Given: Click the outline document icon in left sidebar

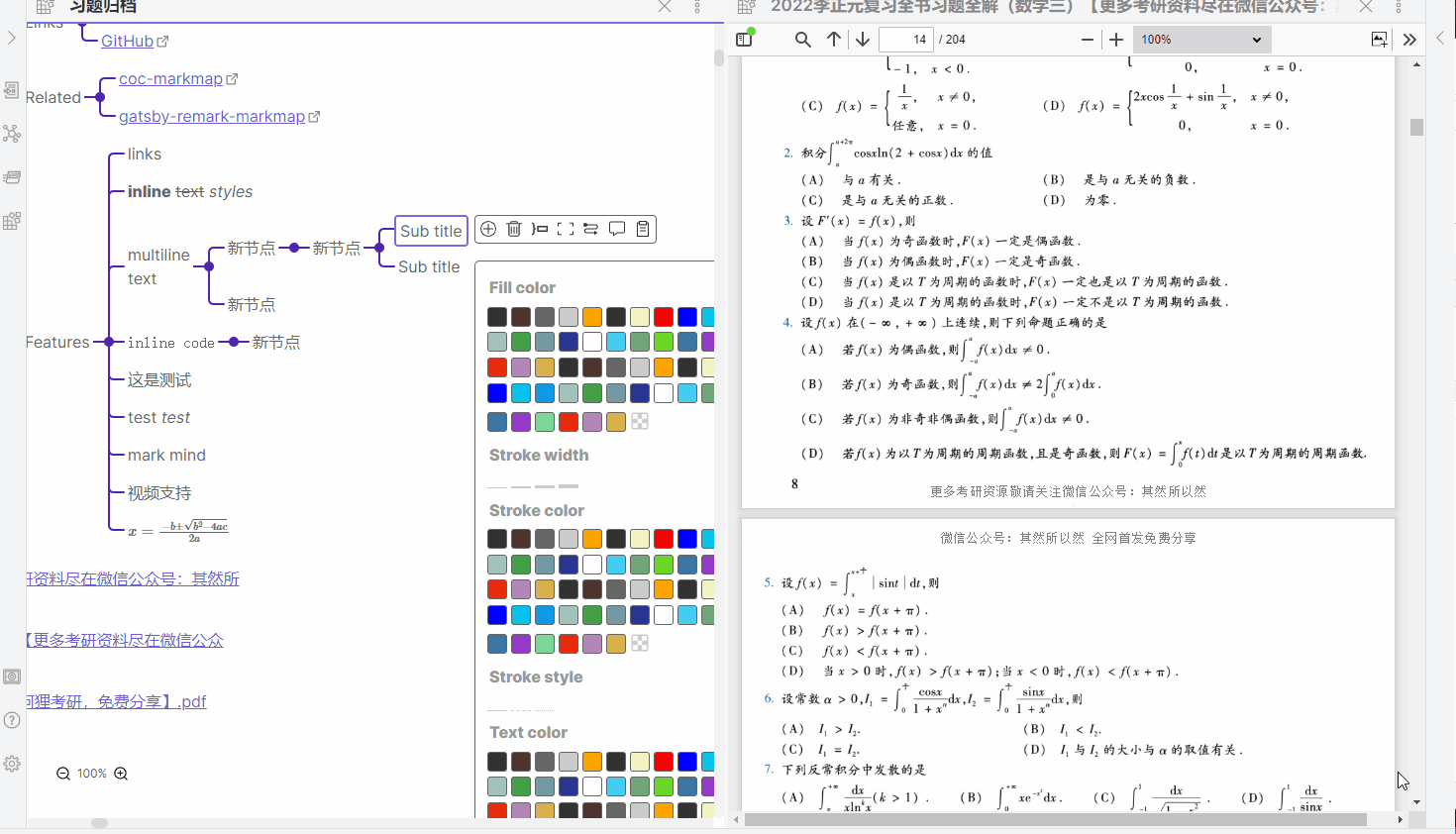Looking at the screenshot, I should 12,90.
